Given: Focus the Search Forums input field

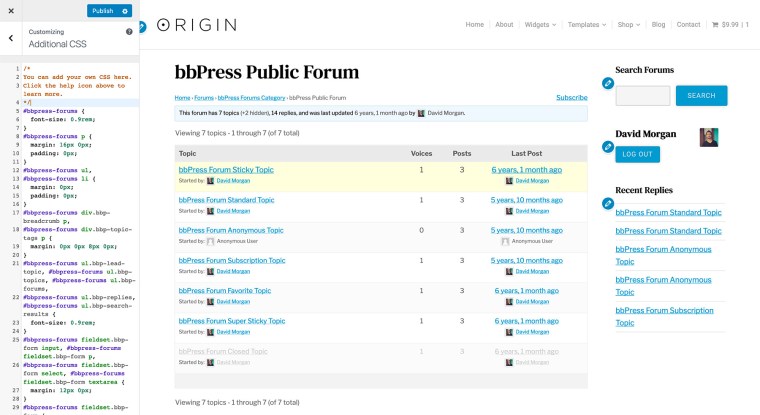Looking at the screenshot, I should (x=643, y=96).
